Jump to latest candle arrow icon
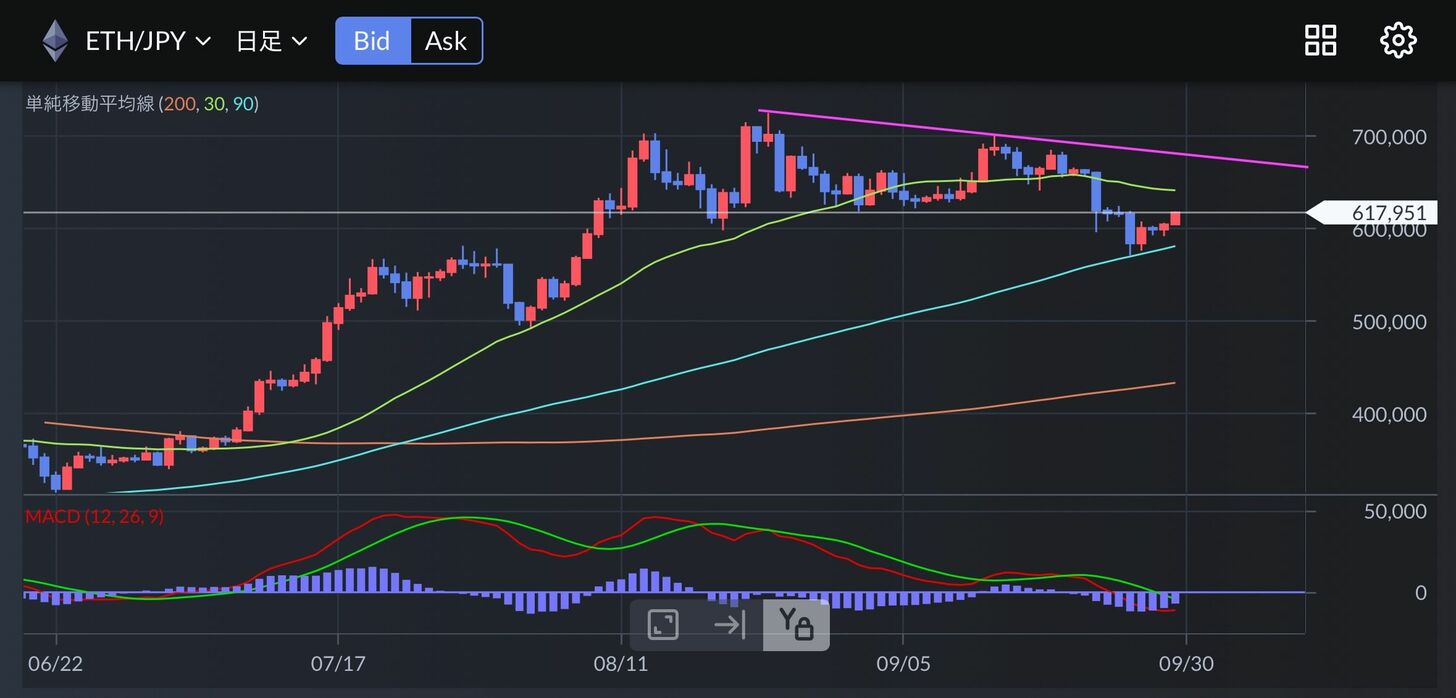Screen dimensions: 1456x698 (730, 625)
